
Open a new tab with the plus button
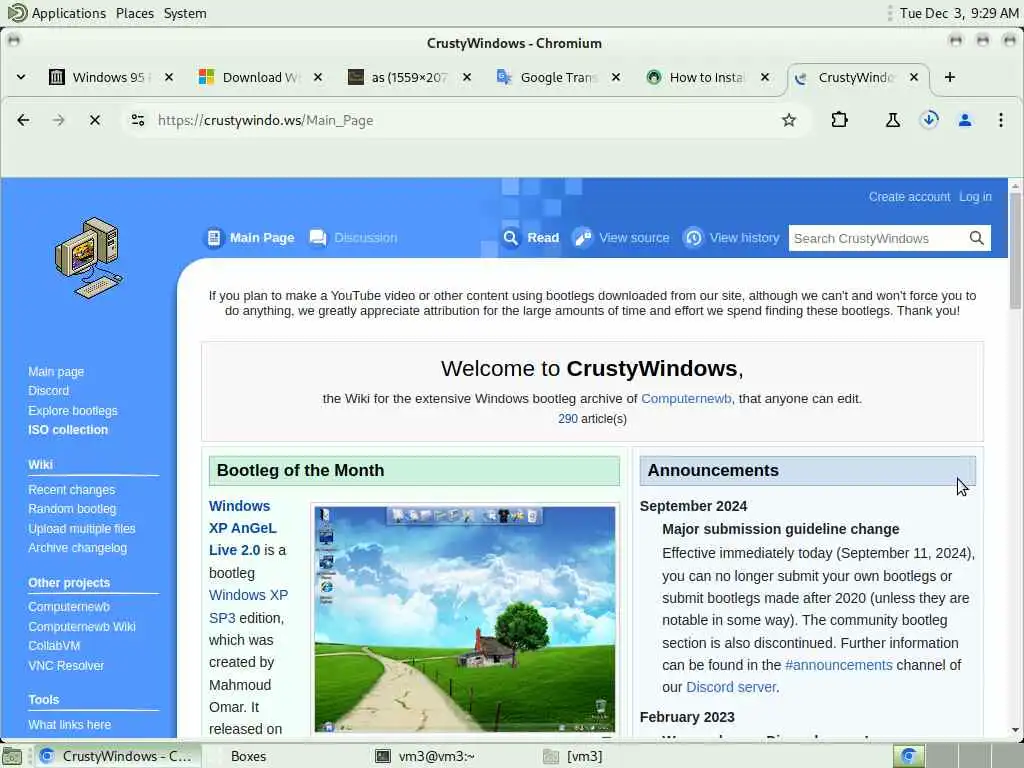pos(950,77)
